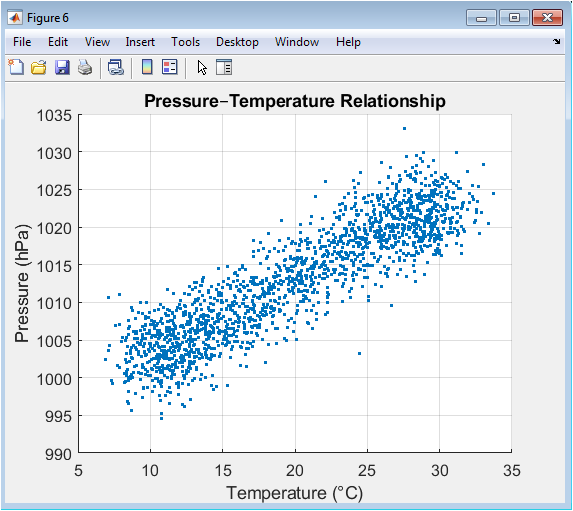
Task: Insert a legend using the toolbar icon
Action: pyautogui.click(x=170, y=67)
